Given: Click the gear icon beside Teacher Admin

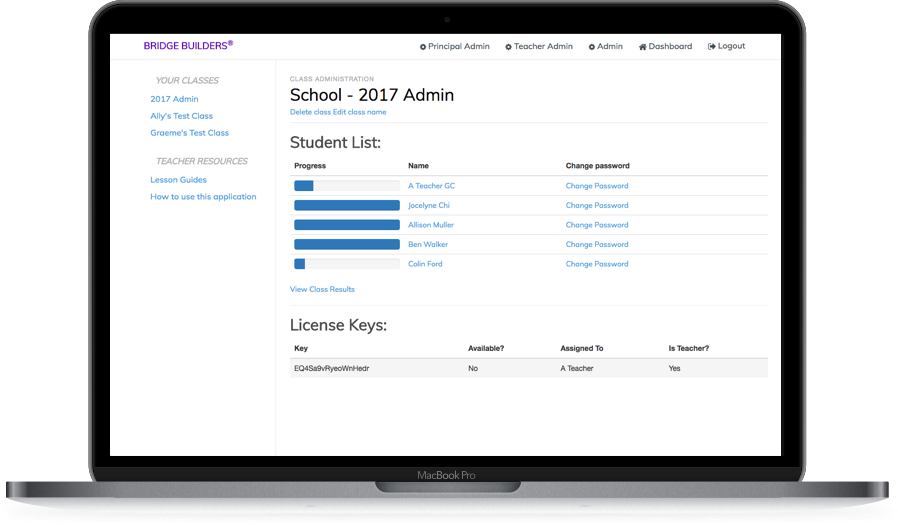Looking at the screenshot, I should 508,47.
